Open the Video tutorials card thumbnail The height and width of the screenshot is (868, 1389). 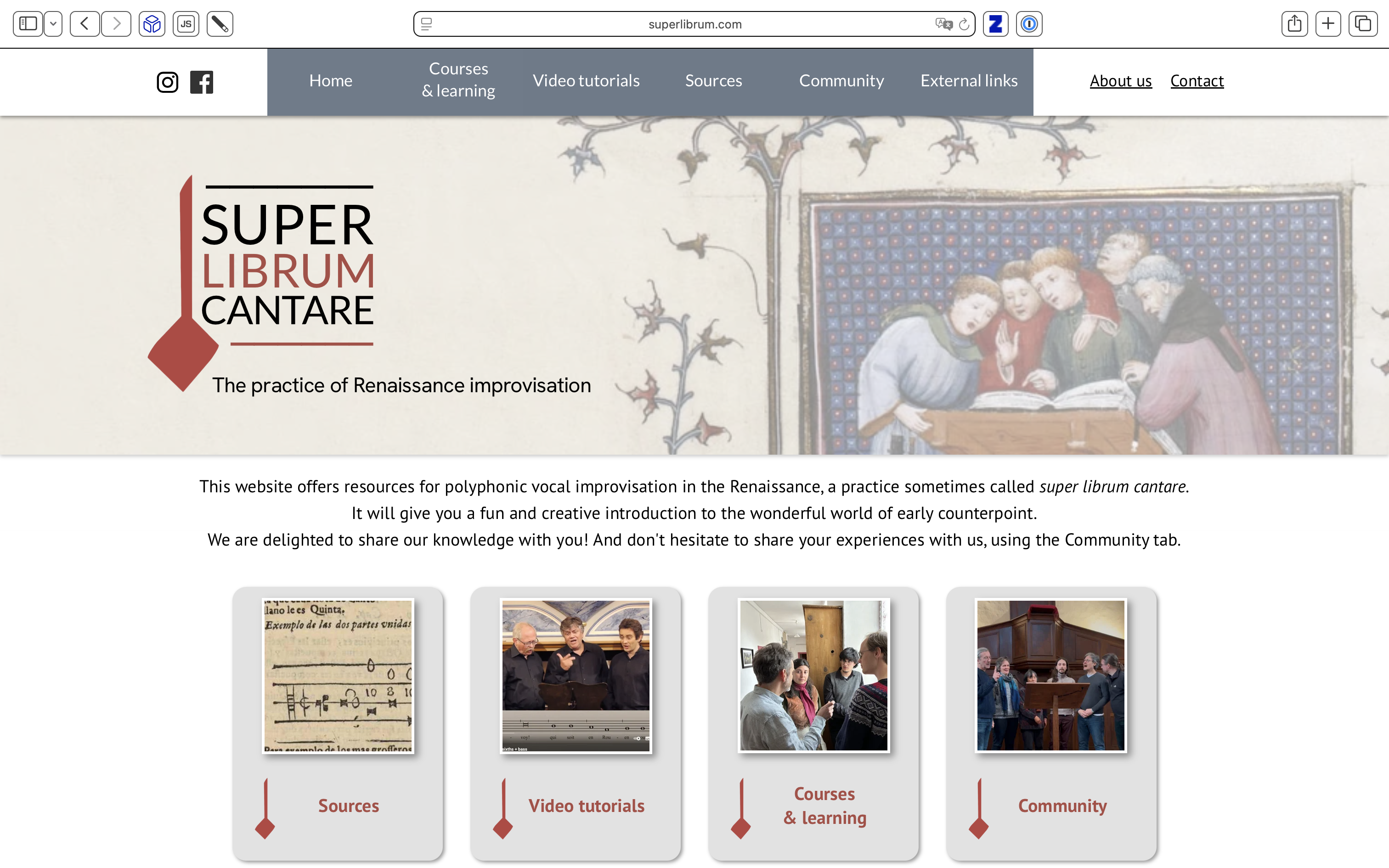click(576, 675)
